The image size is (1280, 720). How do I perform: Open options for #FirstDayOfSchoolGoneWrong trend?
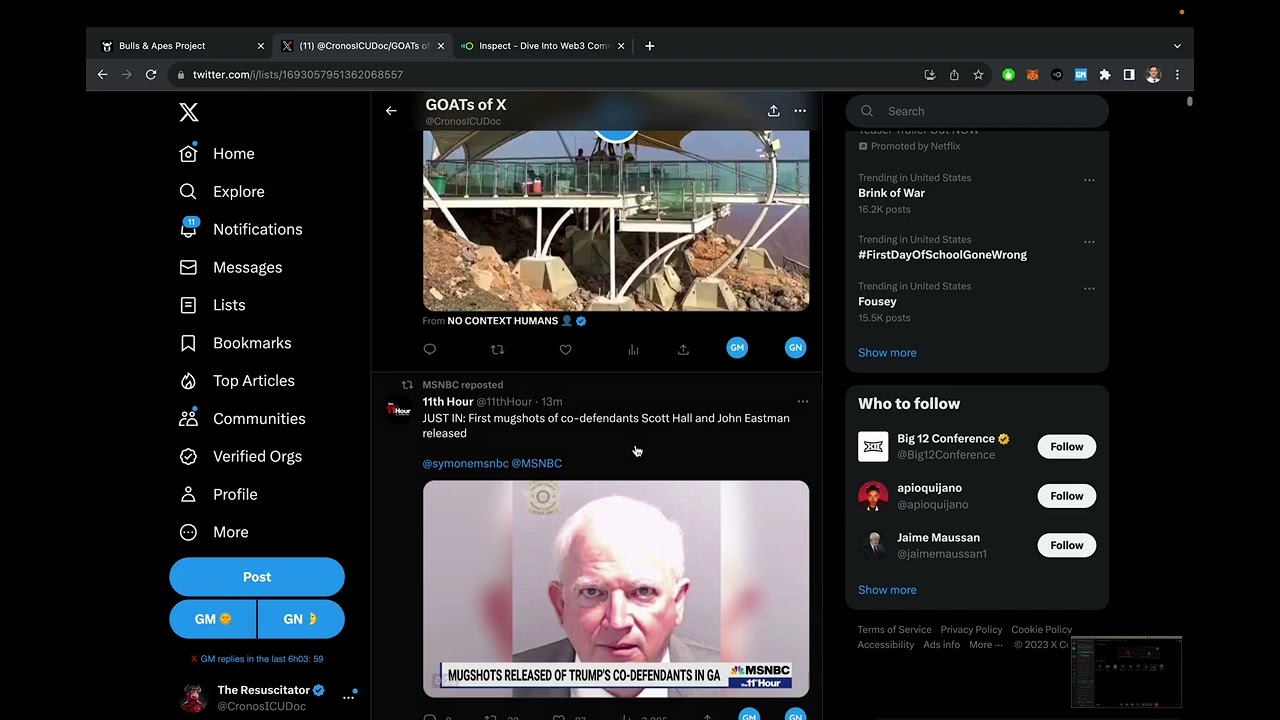point(1089,242)
